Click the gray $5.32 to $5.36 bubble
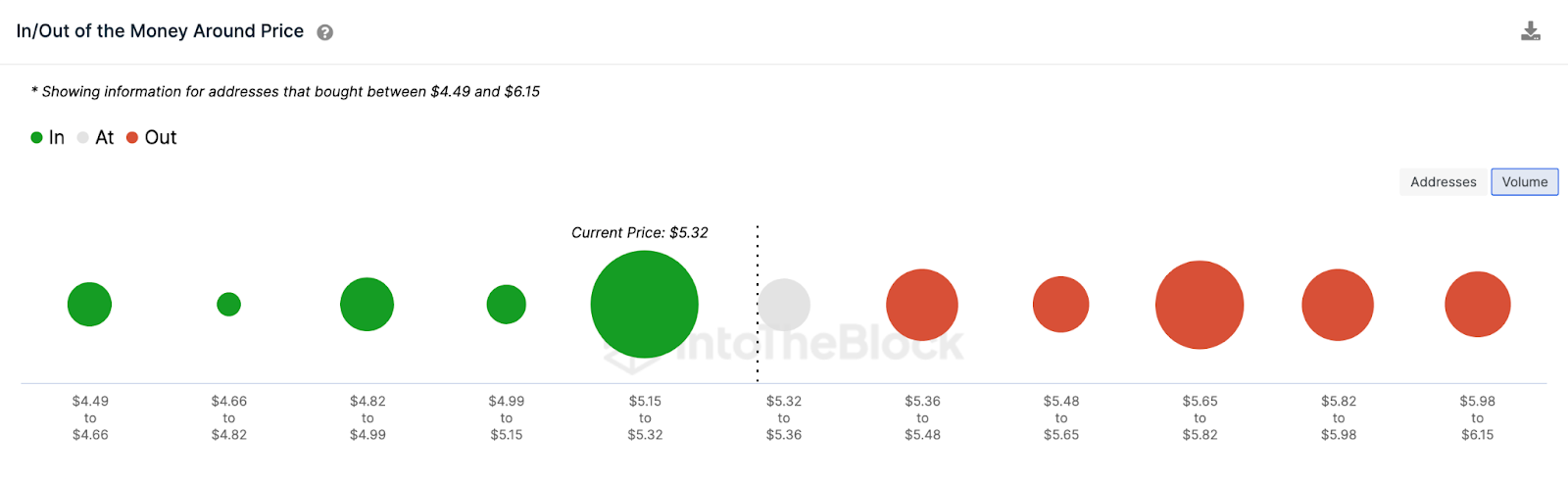Viewport: 1568px width, 485px height. [x=785, y=305]
